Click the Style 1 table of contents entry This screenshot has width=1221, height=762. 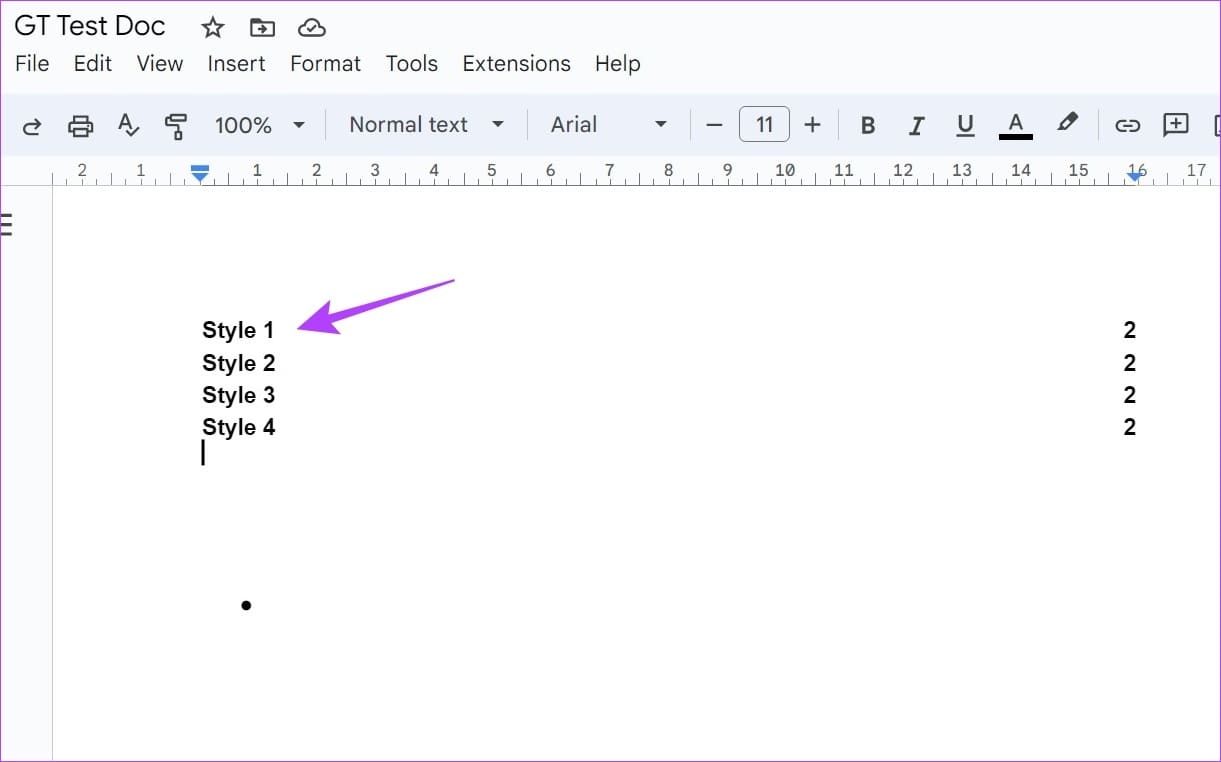pyautogui.click(x=238, y=331)
